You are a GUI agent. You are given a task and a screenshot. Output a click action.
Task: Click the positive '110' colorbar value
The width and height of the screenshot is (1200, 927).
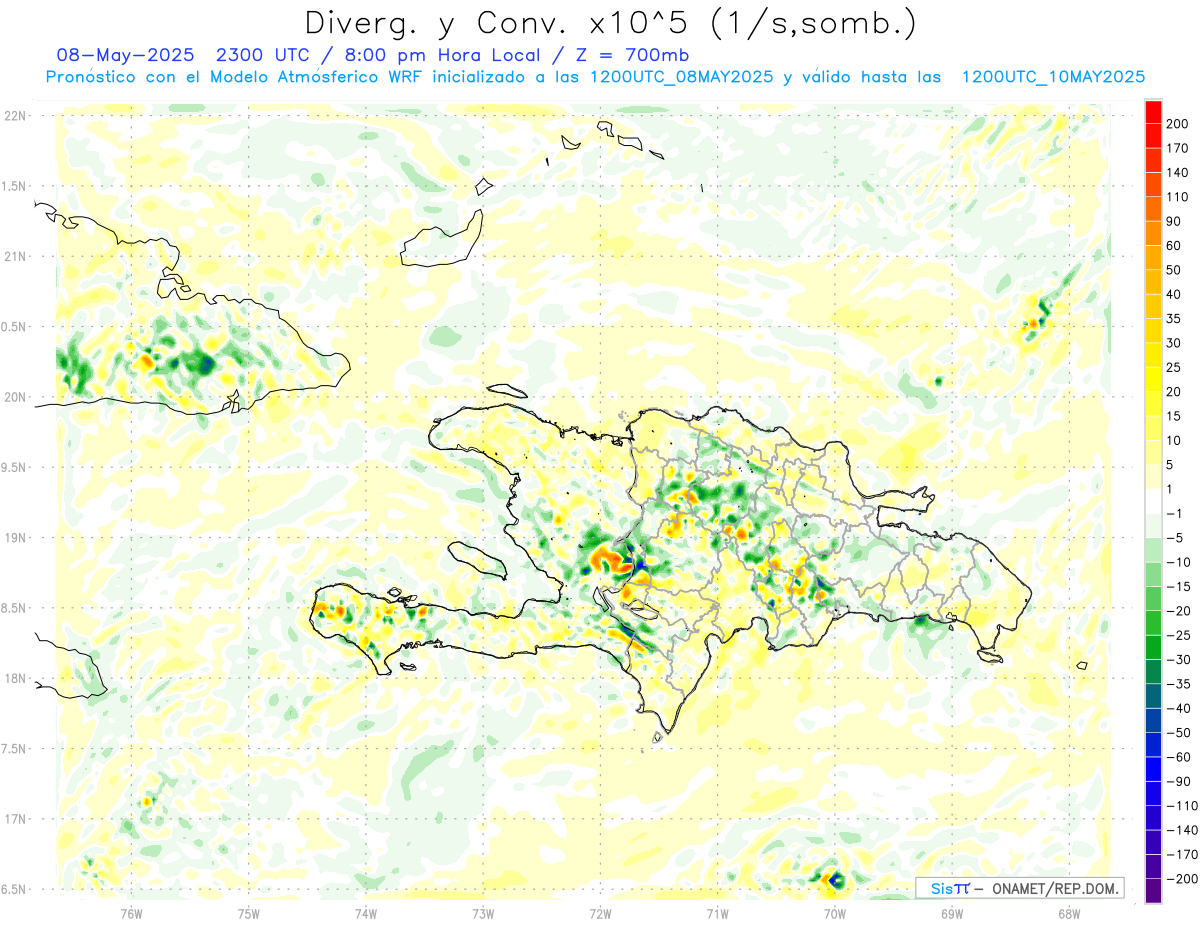click(x=1177, y=197)
